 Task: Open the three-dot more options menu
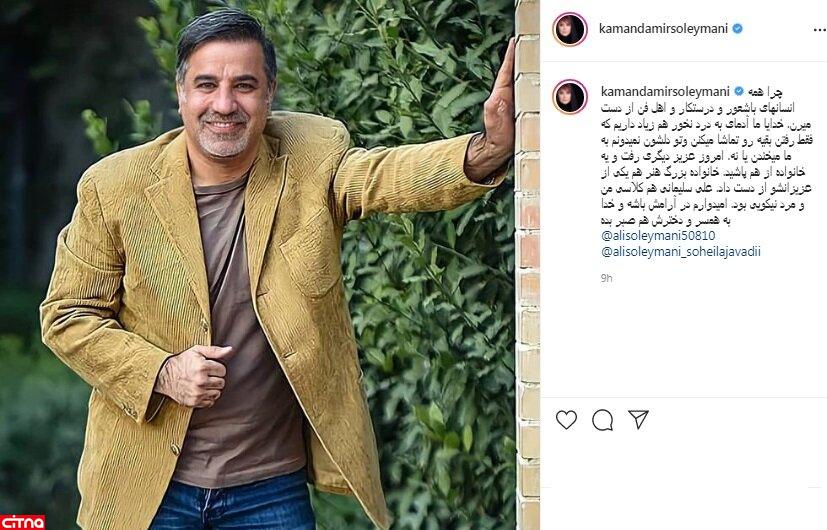[x=819, y=30]
